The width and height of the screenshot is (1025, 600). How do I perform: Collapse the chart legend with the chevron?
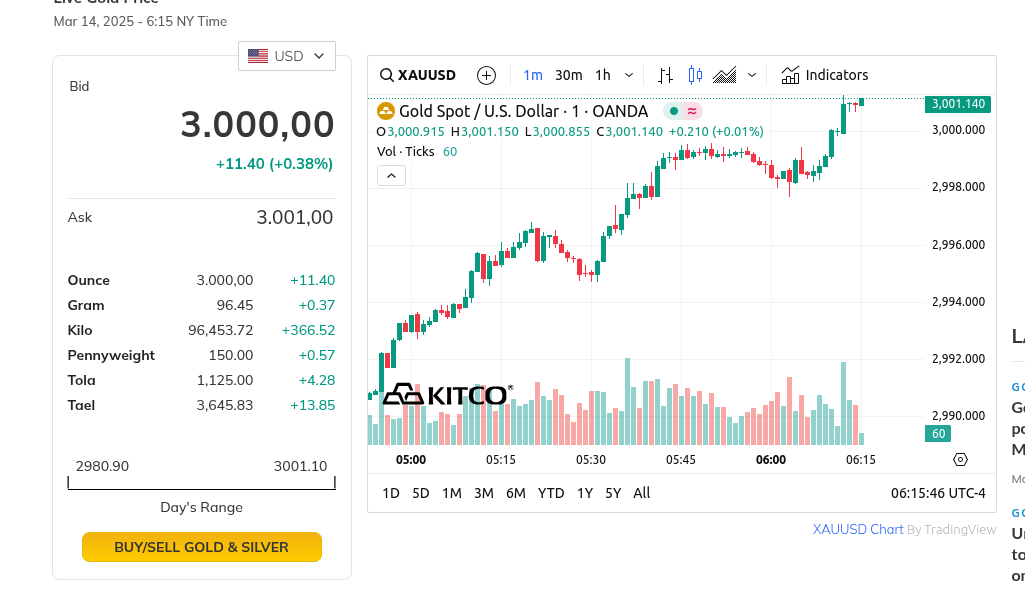click(391, 176)
